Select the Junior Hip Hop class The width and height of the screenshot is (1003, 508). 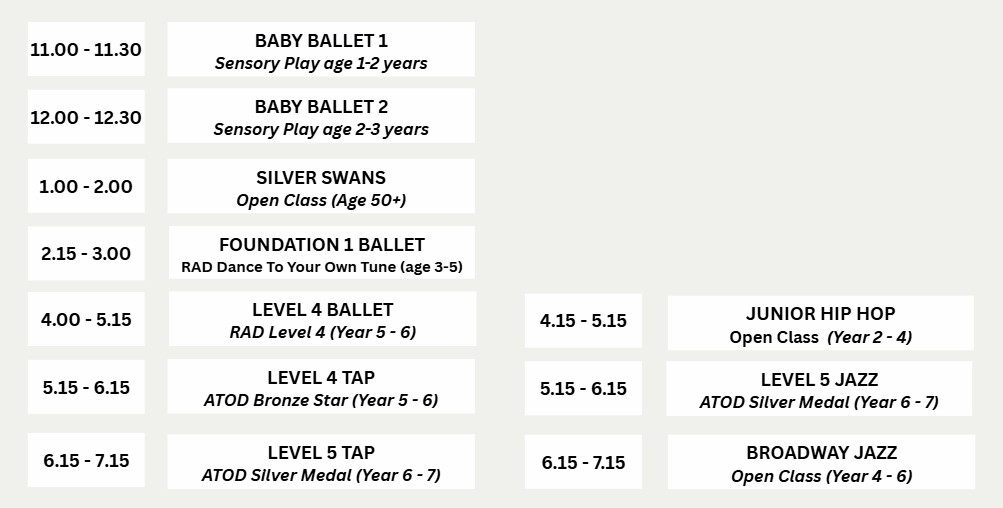click(820, 324)
